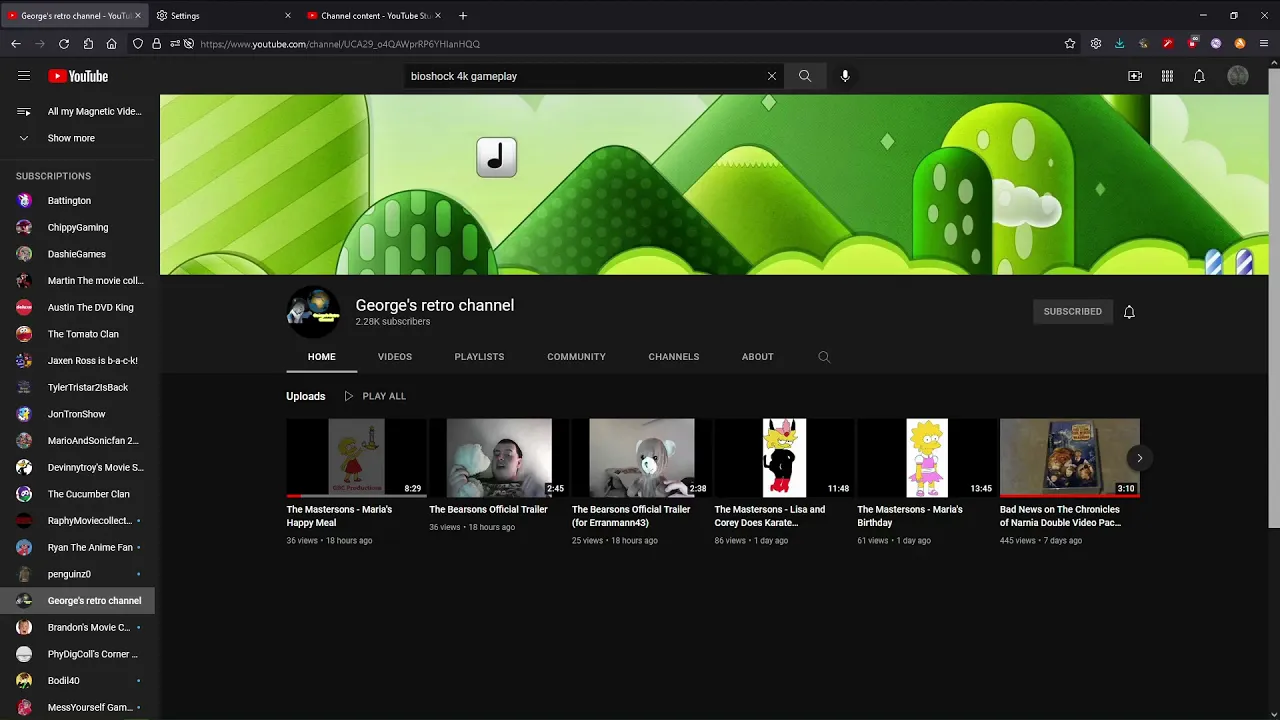
Task: Open Lisa and Corey Does Karate thumbnail
Action: (x=784, y=458)
